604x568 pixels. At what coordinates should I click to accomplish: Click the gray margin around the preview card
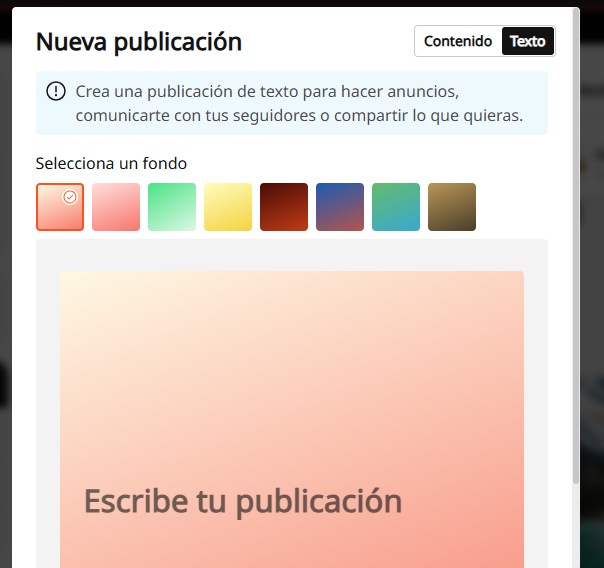pos(47,400)
